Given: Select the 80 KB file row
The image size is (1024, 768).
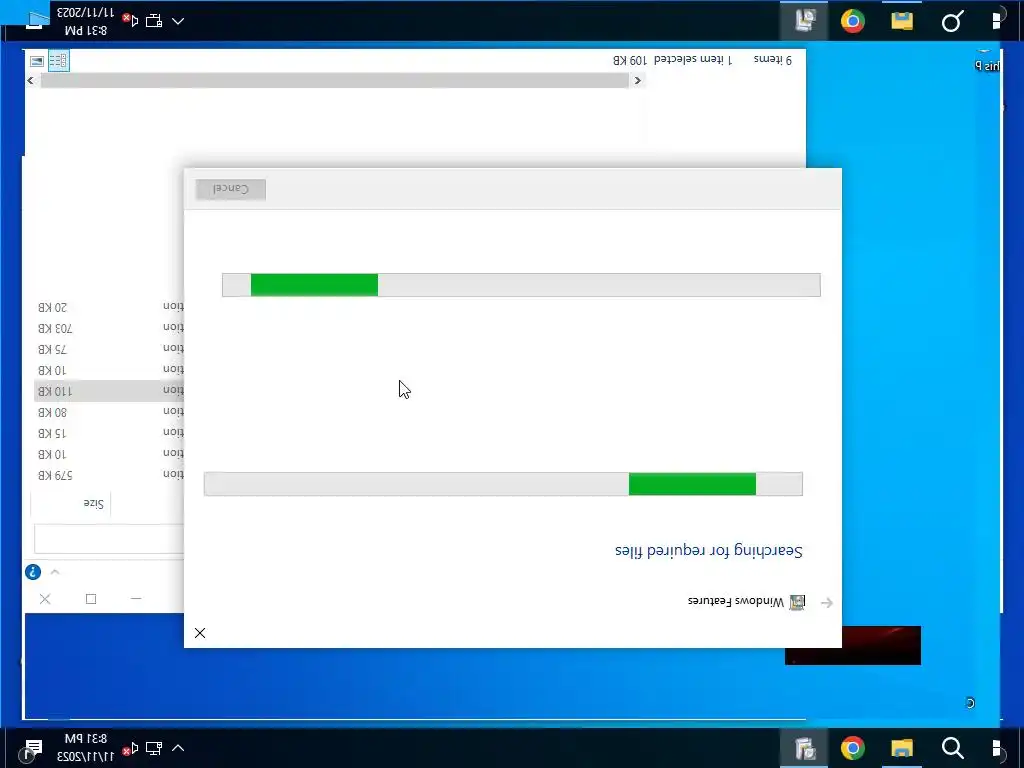Looking at the screenshot, I should click(109, 411).
